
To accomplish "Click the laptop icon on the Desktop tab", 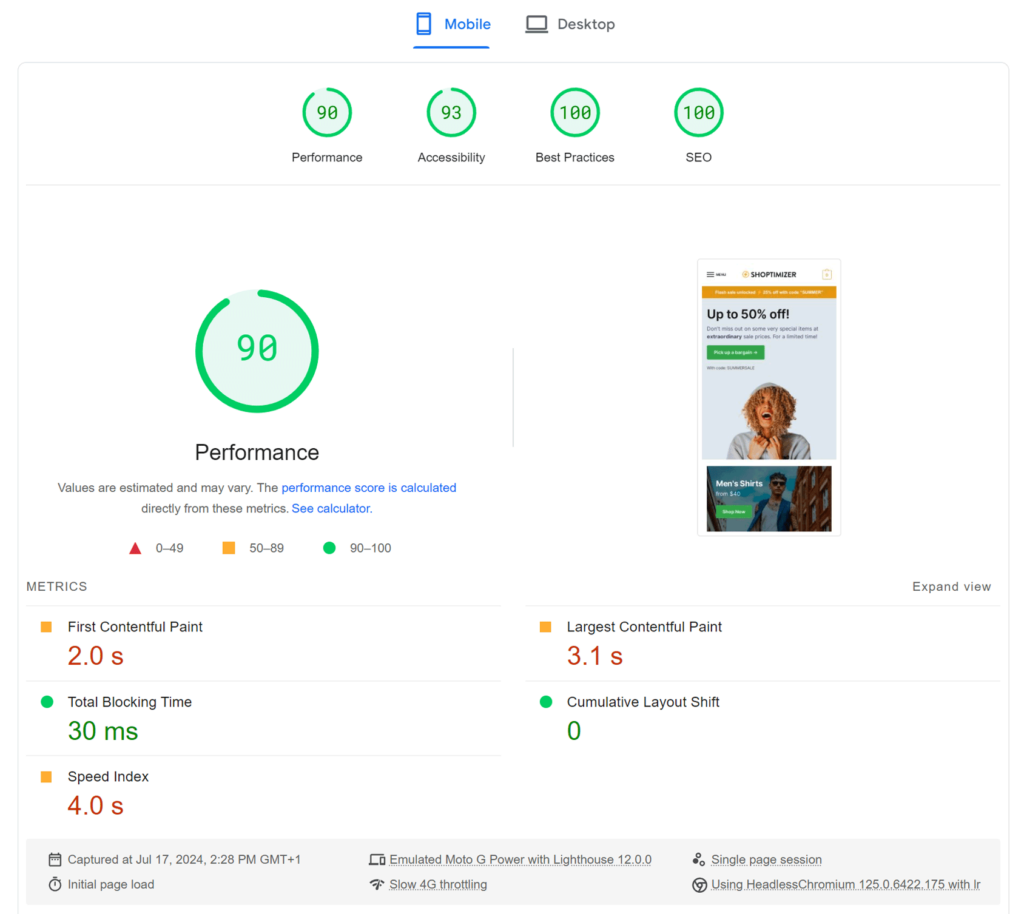I will [537, 23].
